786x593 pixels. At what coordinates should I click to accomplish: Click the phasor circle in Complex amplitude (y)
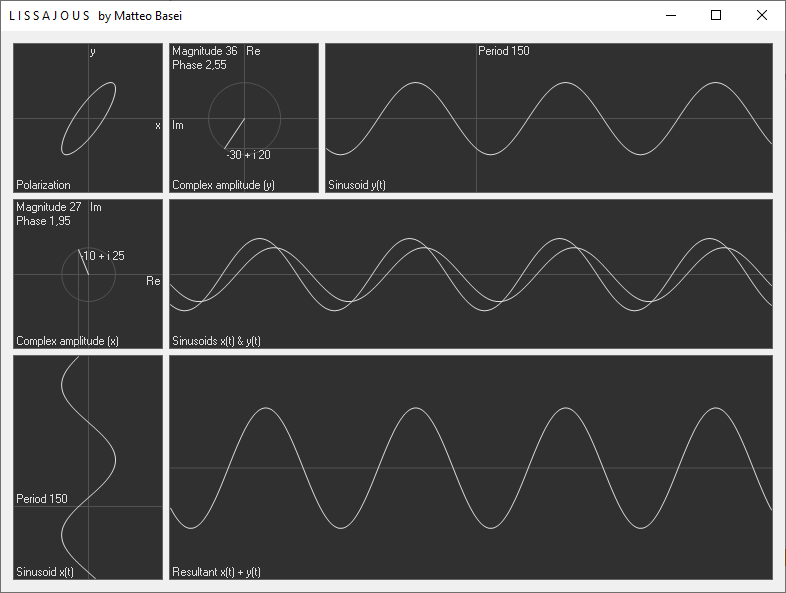[245, 119]
